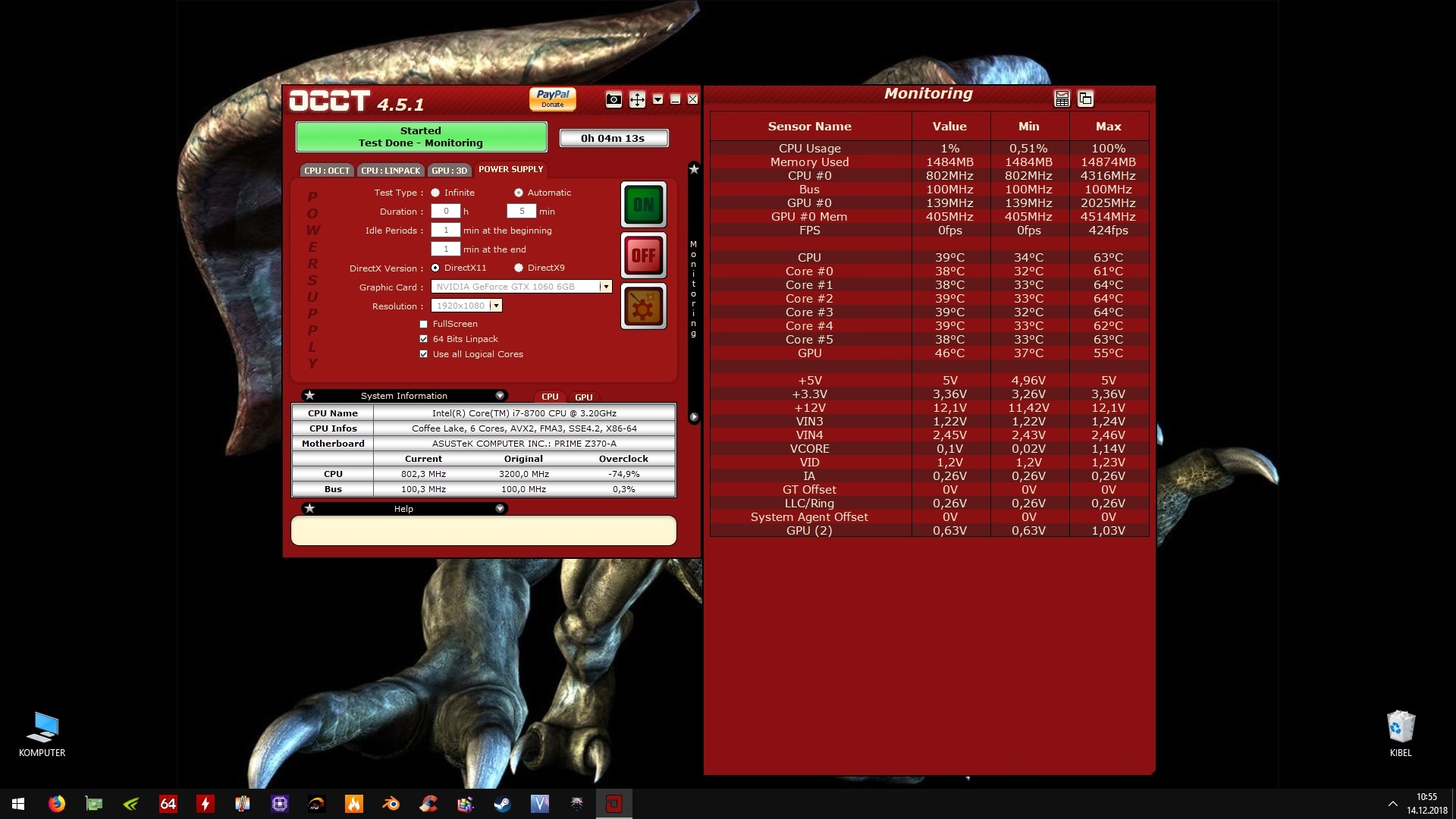Switch to the GPU:3D tab

tap(450, 171)
